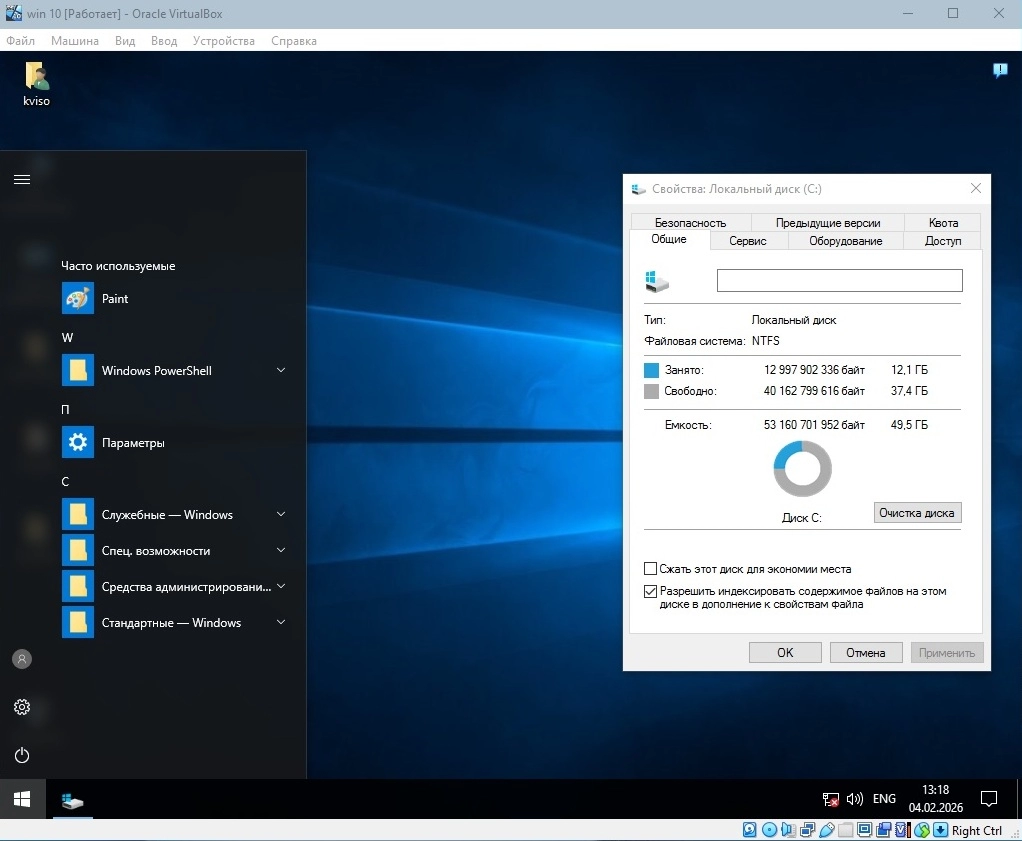This screenshot has width=1022, height=841.
Task: Click the Очистка диска button
Action: tap(917, 513)
